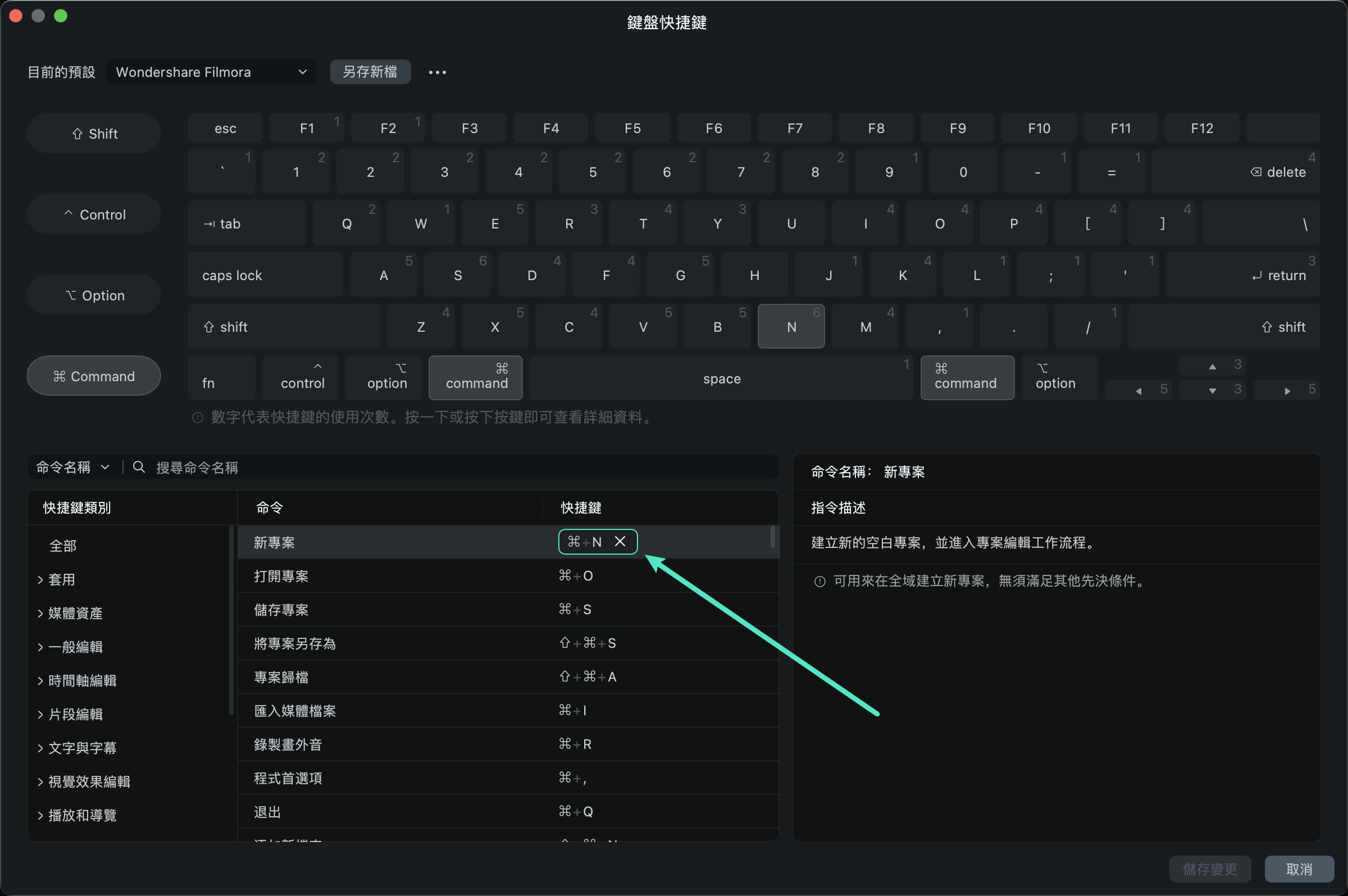The width and height of the screenshot is (1348, 896).
Task: Click the 取消 button
Action: point(1299,869)
